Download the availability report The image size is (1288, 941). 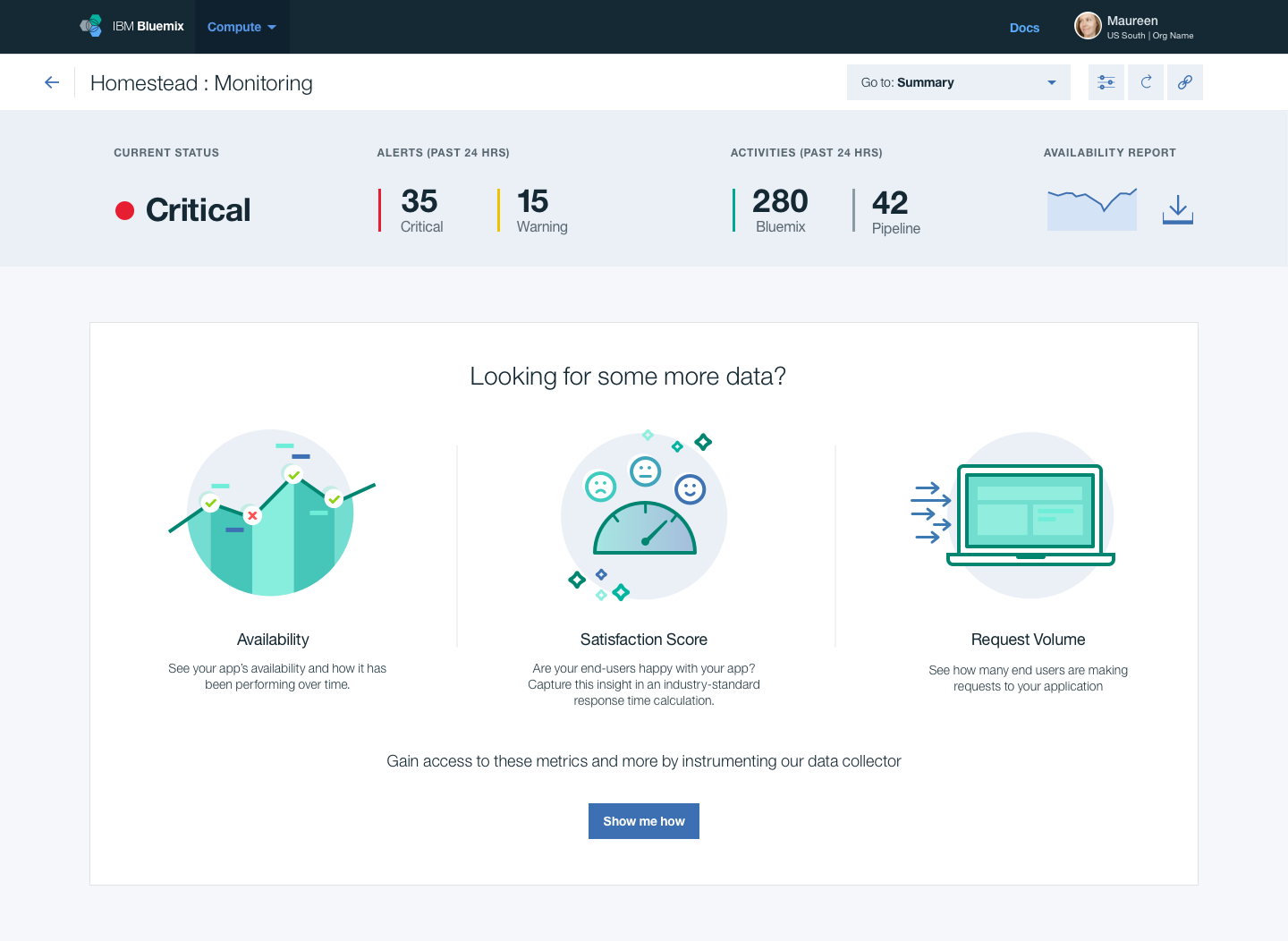[1177, 209]
